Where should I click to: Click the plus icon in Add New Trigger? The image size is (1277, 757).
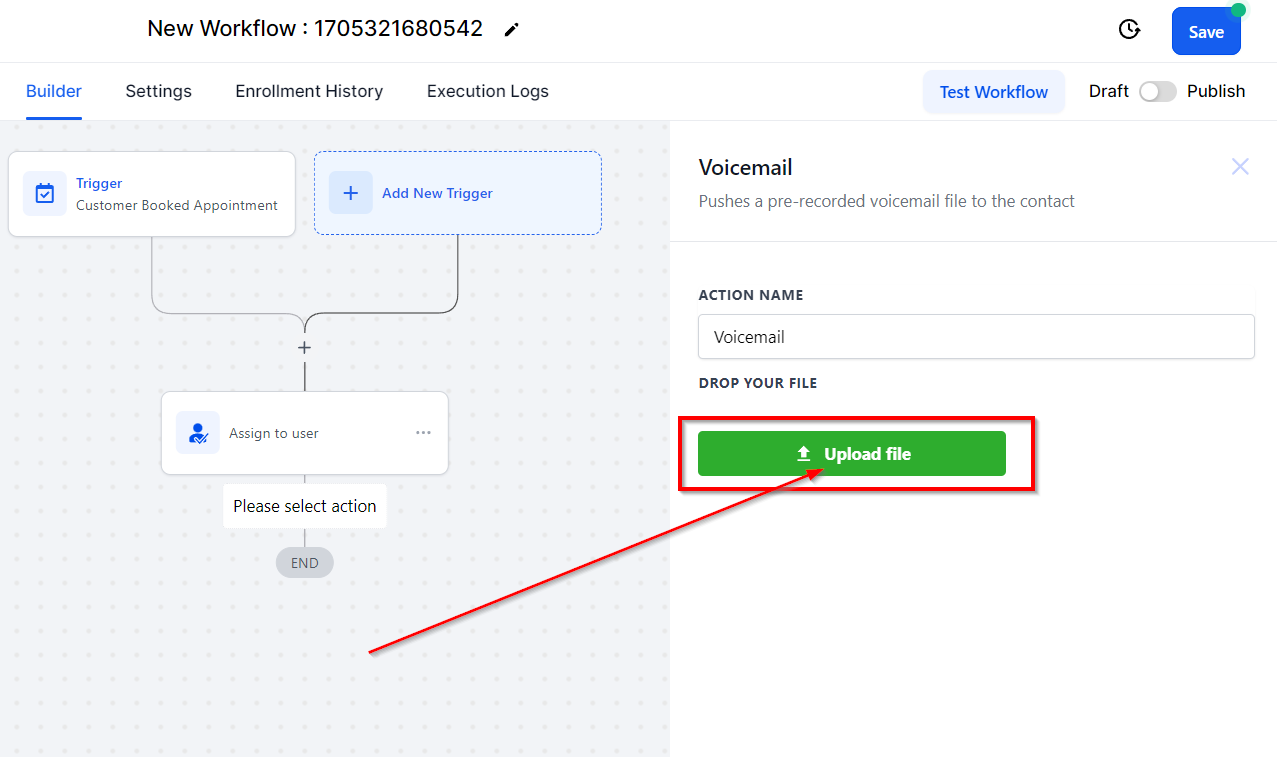(x=350, y=193)
